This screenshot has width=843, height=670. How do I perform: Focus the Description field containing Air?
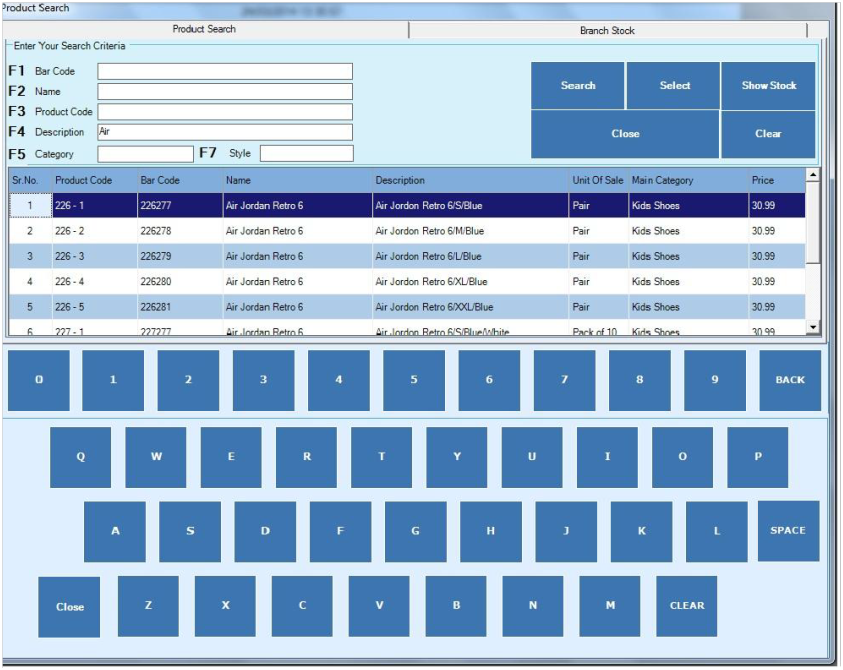(x=225, y=132)
